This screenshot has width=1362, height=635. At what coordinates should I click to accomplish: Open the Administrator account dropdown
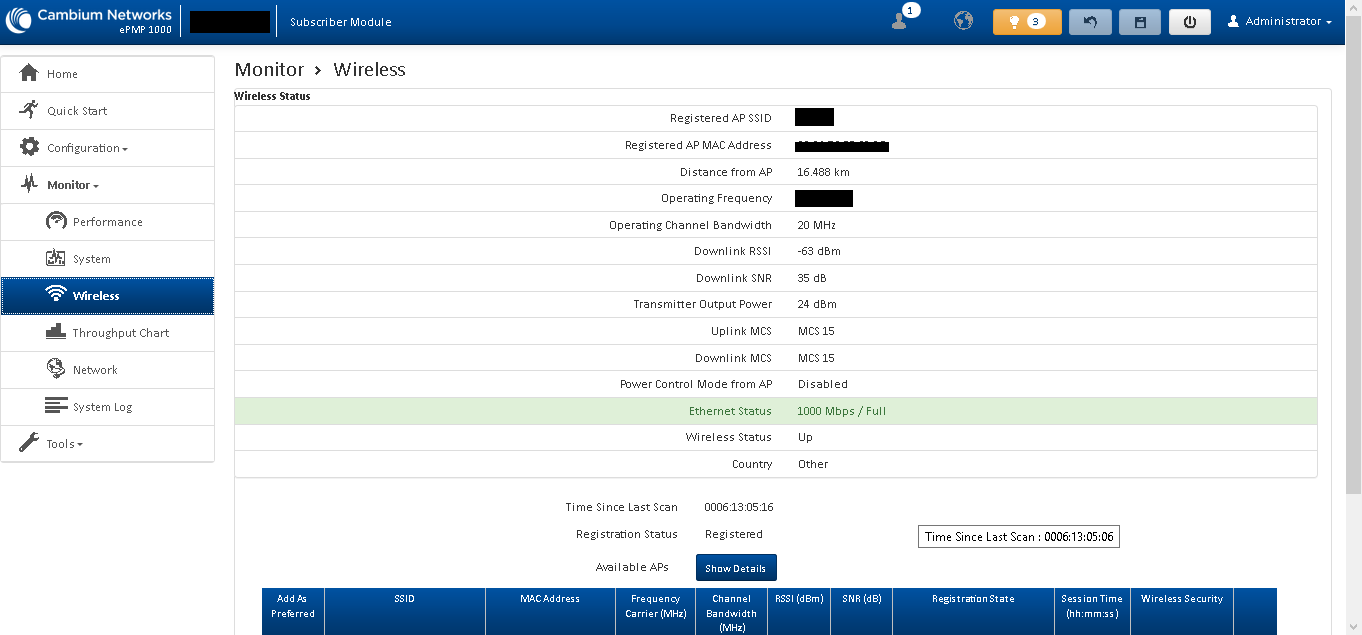pyautogui.click(x=1279, y=22)
